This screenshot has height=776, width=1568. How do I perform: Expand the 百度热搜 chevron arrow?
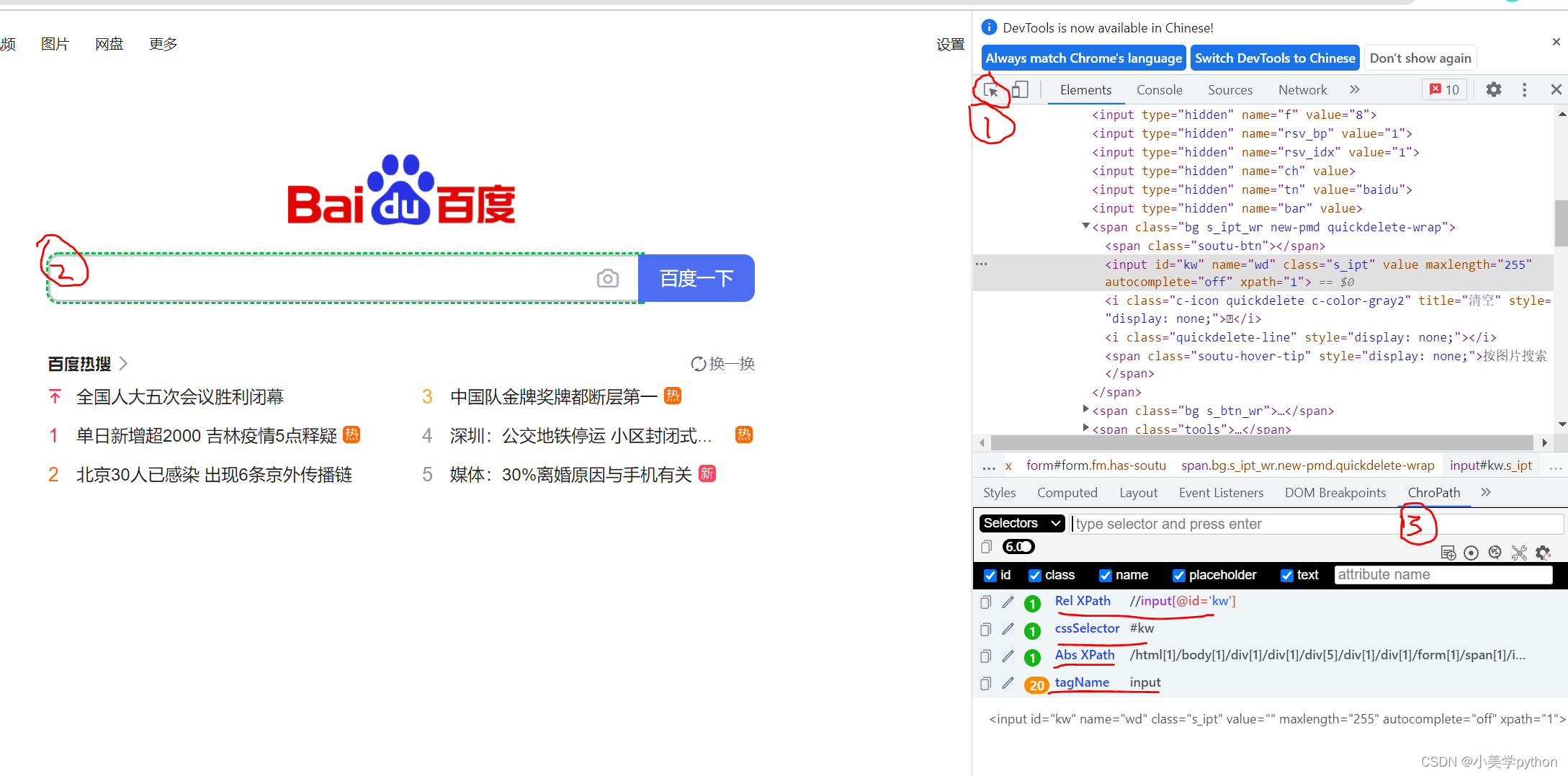click(x=123, y=364)
